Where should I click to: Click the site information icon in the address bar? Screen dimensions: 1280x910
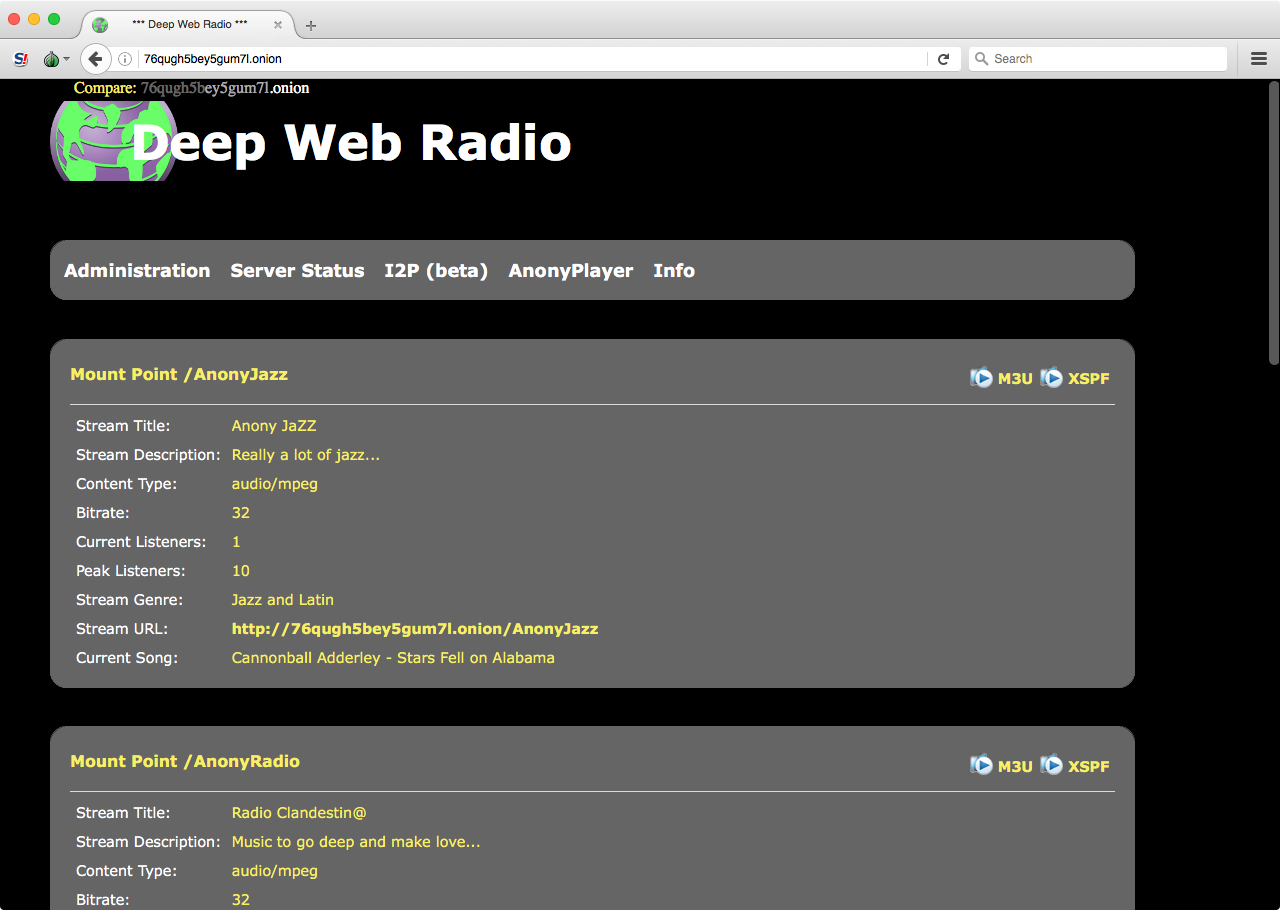point(124,58)
